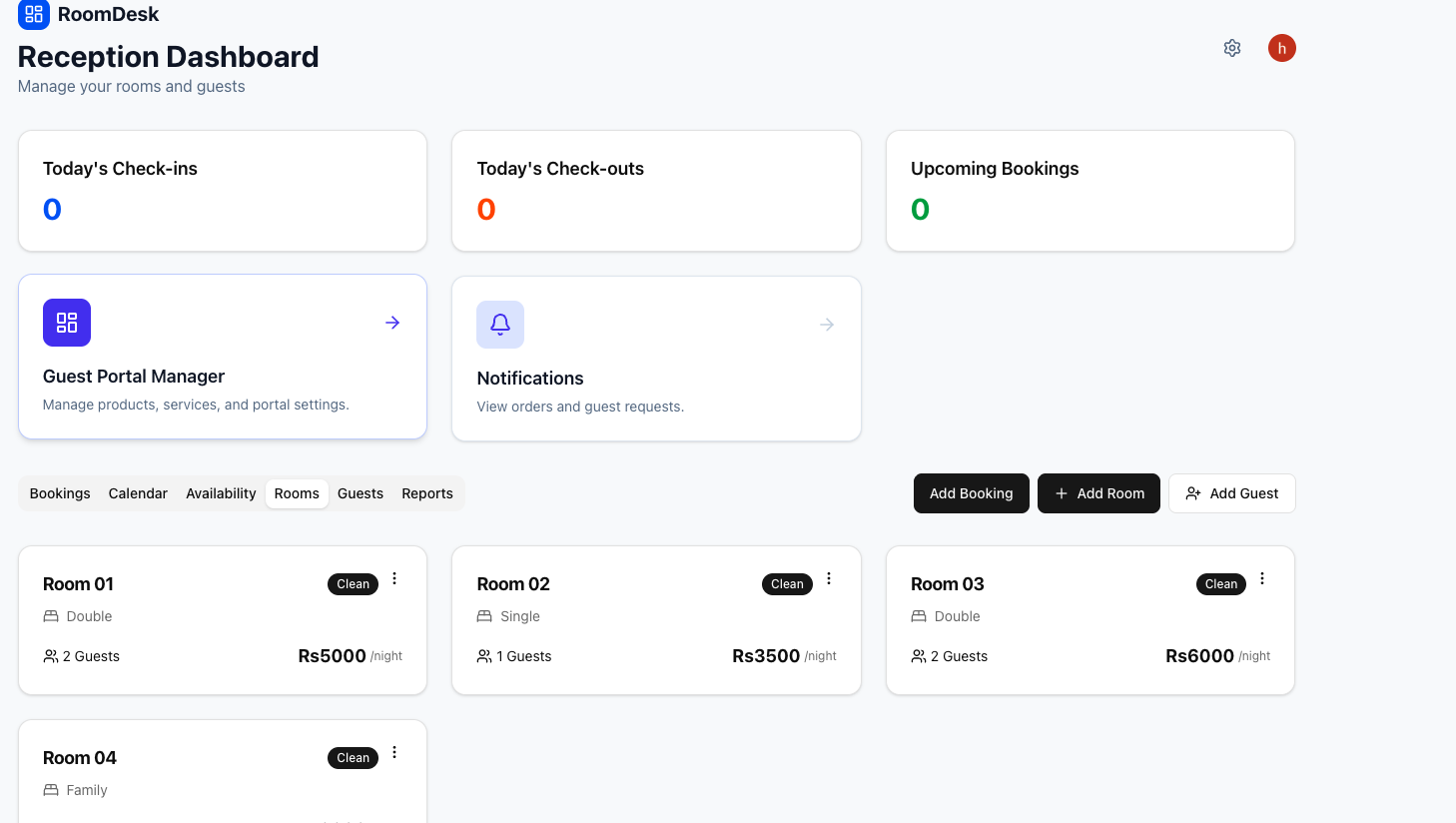Switch to the Calendar tab
Screen dimensions: 1456x823
click(x=138, y=493)
